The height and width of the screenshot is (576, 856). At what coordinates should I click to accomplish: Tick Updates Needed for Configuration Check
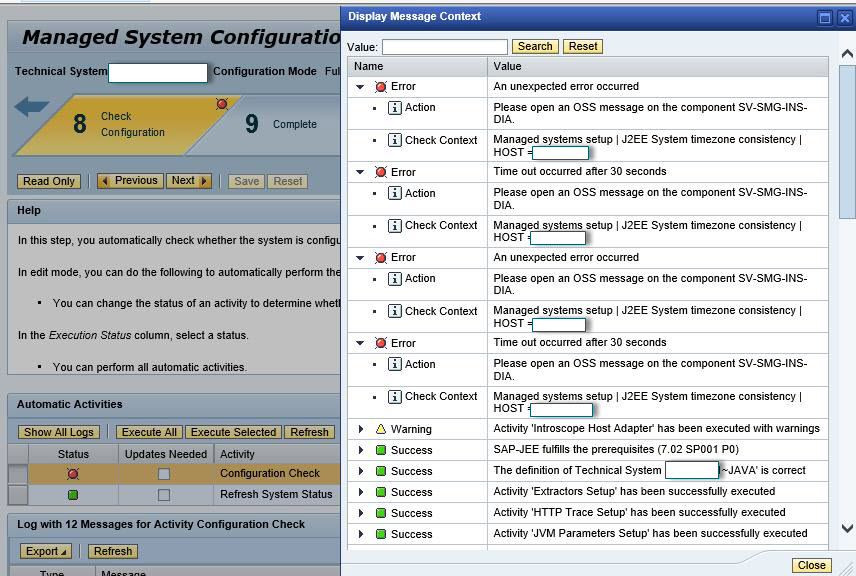164,474
